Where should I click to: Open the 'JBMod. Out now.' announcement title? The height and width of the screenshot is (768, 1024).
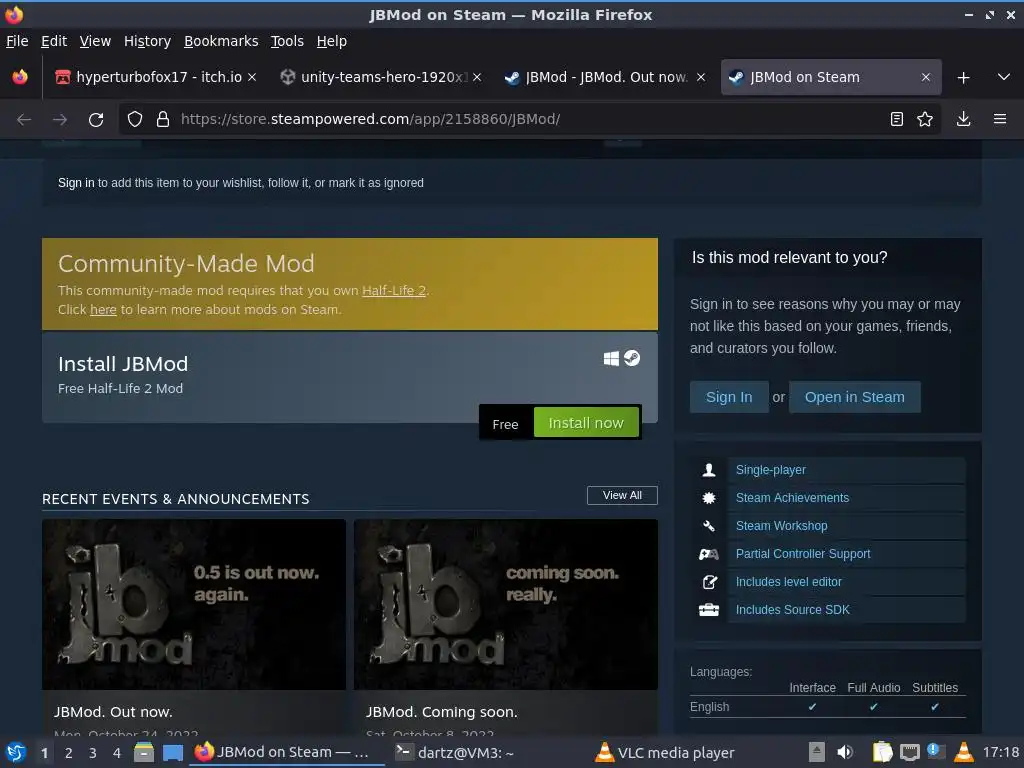coord(114,712)
